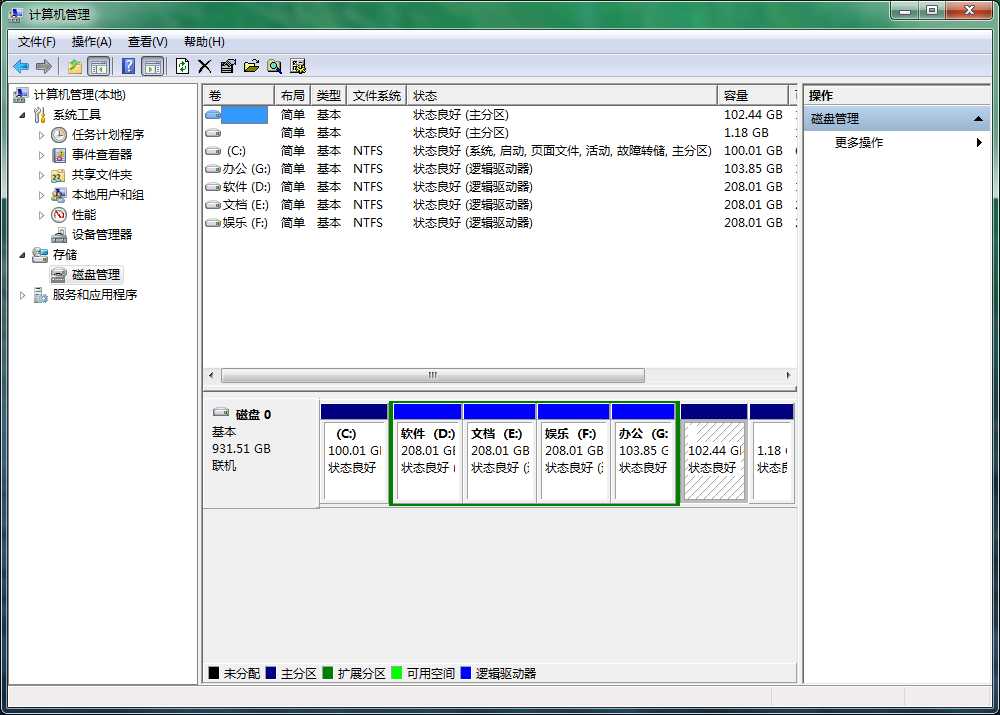Open the 帮助(H) menu
This screenshot has height=715, width=1000.
coord(204,42)
